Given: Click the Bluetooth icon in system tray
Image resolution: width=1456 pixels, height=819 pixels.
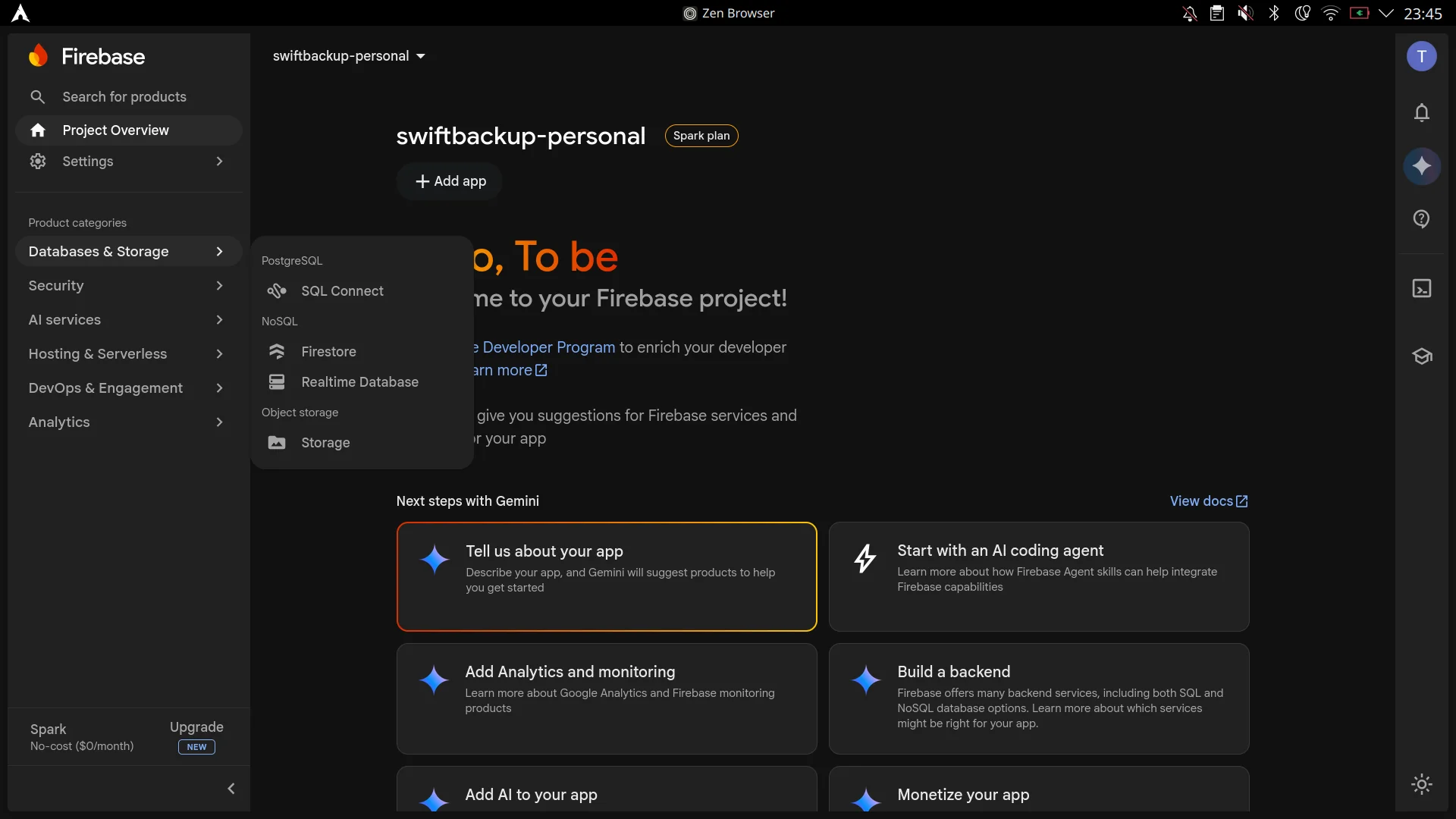Looking at the screenshot, I should (1274, 14).
